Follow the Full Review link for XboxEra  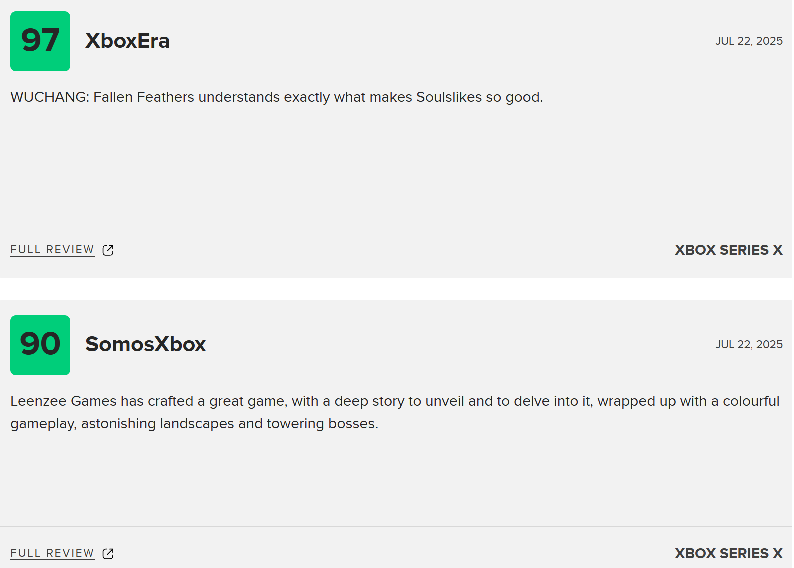(52, 250)
